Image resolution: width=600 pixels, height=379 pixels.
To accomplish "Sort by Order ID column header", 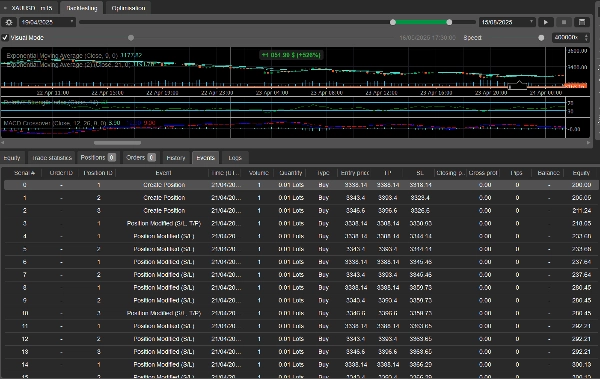I will point(61,173).
